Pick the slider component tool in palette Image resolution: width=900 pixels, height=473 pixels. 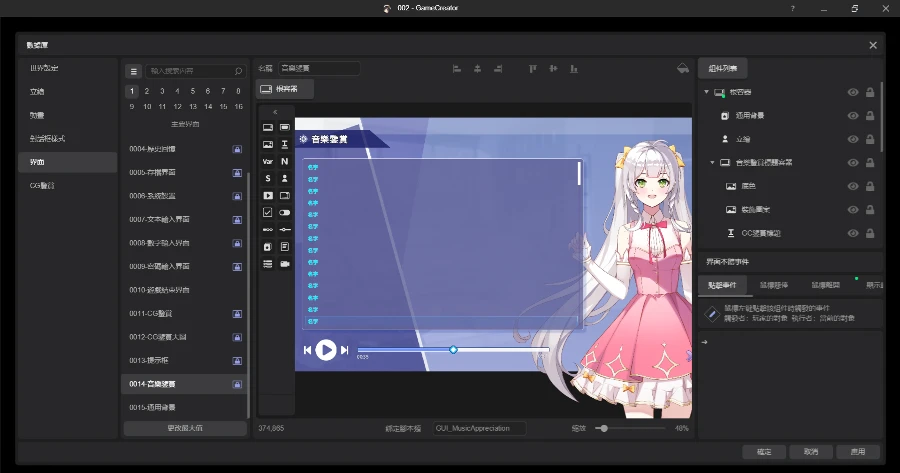tap(285, 229)
